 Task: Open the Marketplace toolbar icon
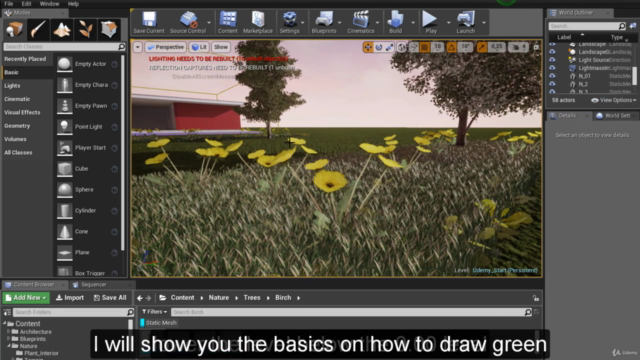tap(258, 22)
